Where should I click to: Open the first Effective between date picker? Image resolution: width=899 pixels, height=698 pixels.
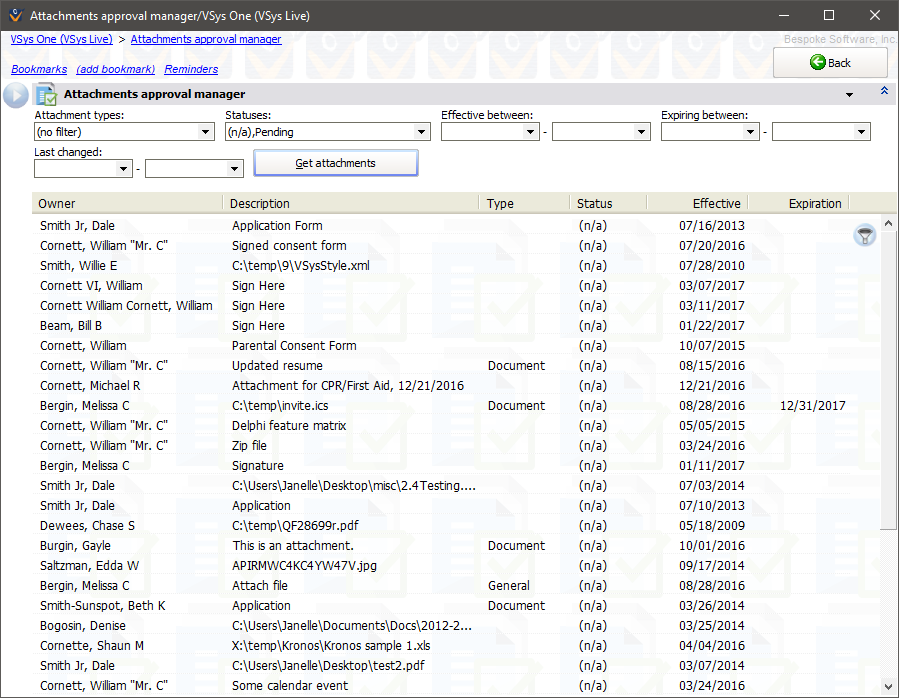(530, 132)
